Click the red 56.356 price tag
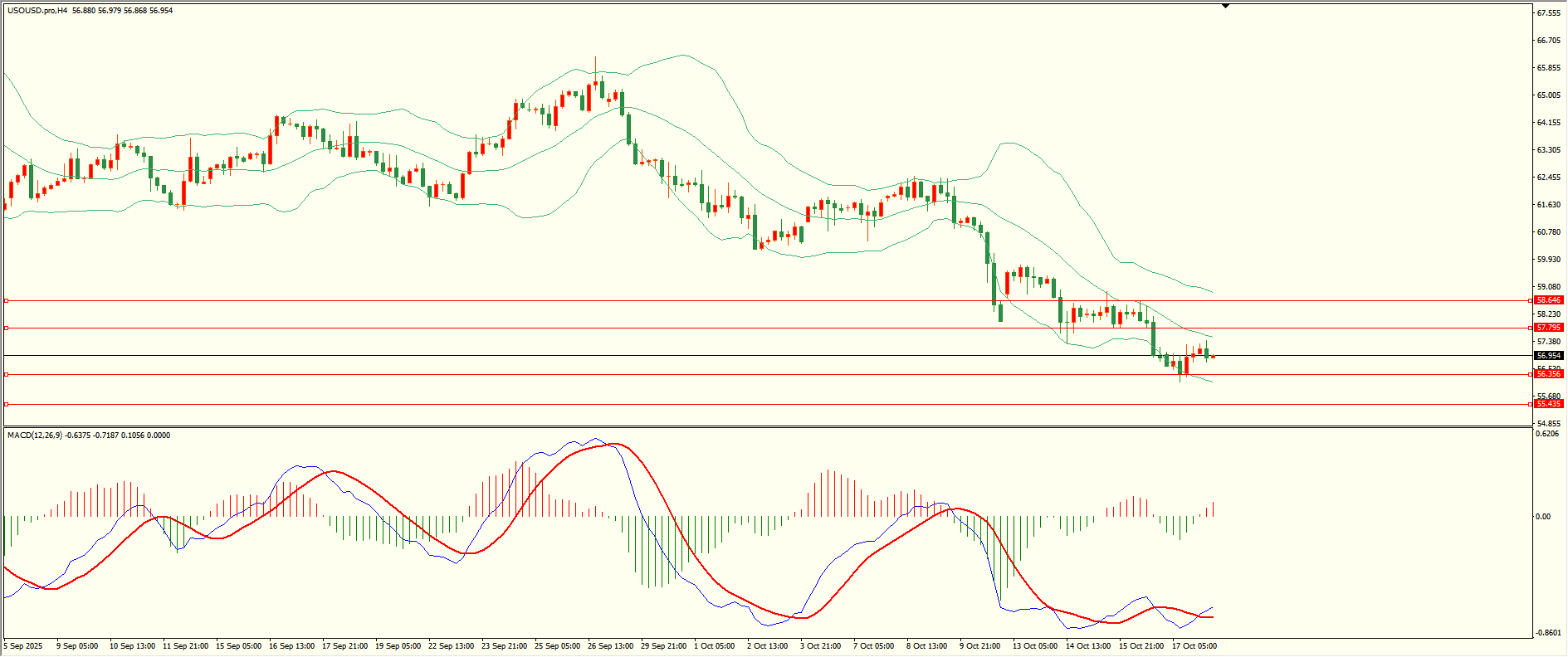1568x657 pixels. (1548, 374)
